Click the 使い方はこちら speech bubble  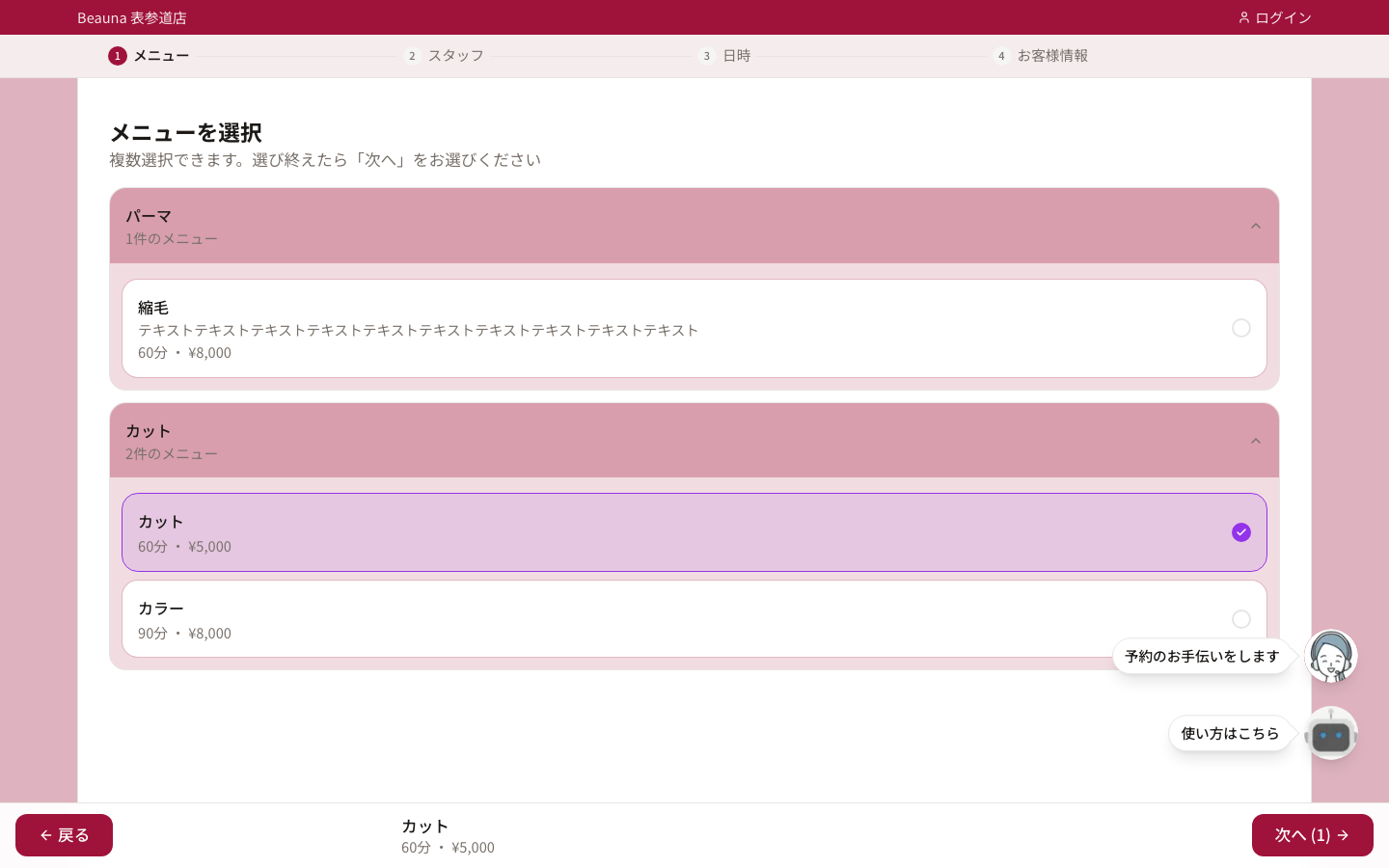pos(1230,733)
